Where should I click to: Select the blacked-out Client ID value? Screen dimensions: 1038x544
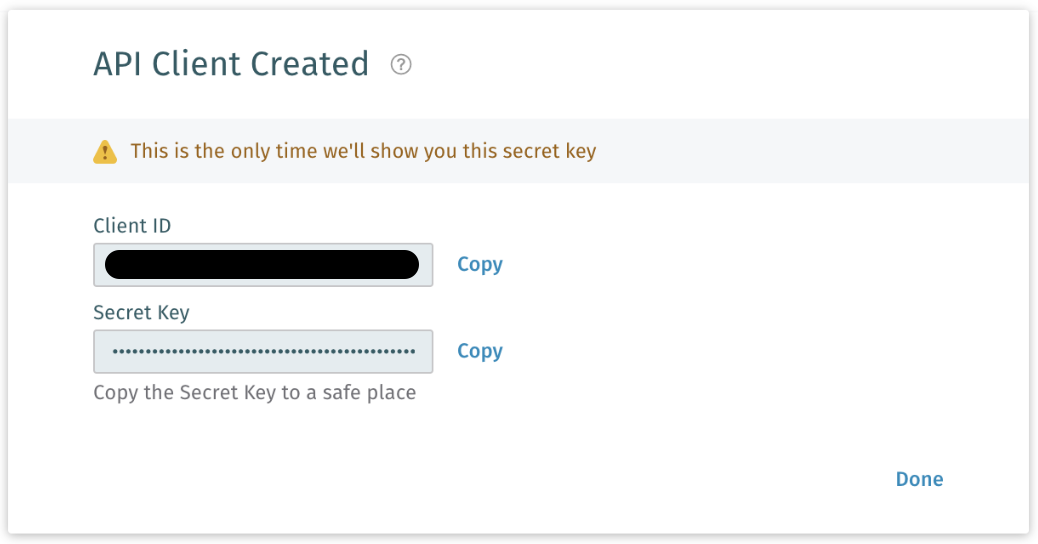point(262,265)
